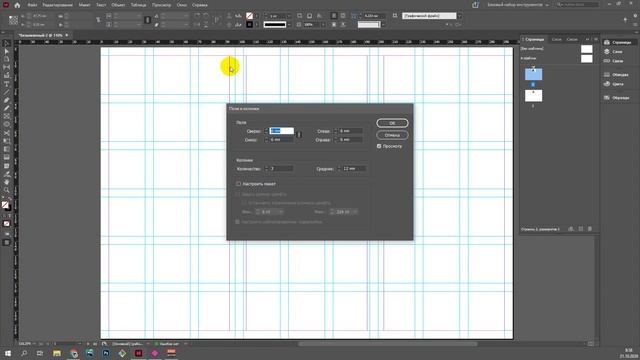This screenshot has width=640, height=360.
Task: Collapse the Pages panel with double arrows
Action: tap(588, 39)
